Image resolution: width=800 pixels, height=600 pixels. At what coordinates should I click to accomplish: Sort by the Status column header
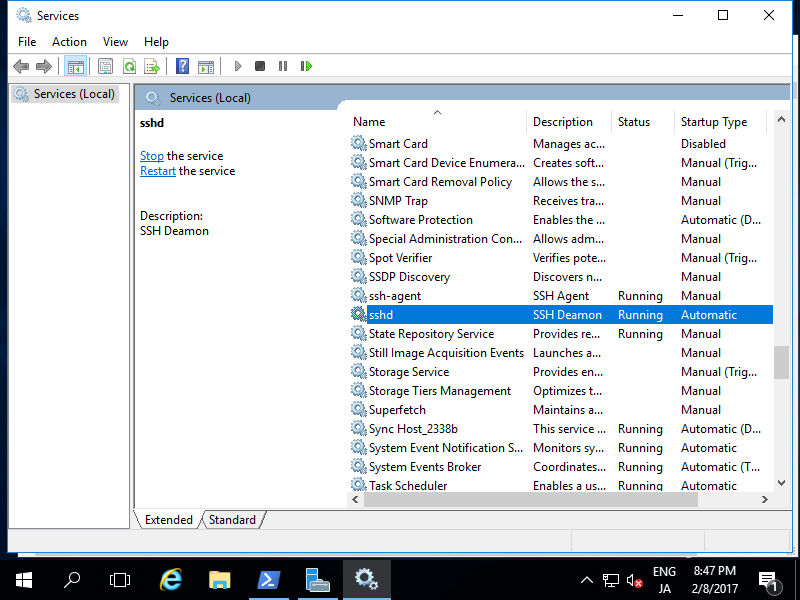click(642, 121)
